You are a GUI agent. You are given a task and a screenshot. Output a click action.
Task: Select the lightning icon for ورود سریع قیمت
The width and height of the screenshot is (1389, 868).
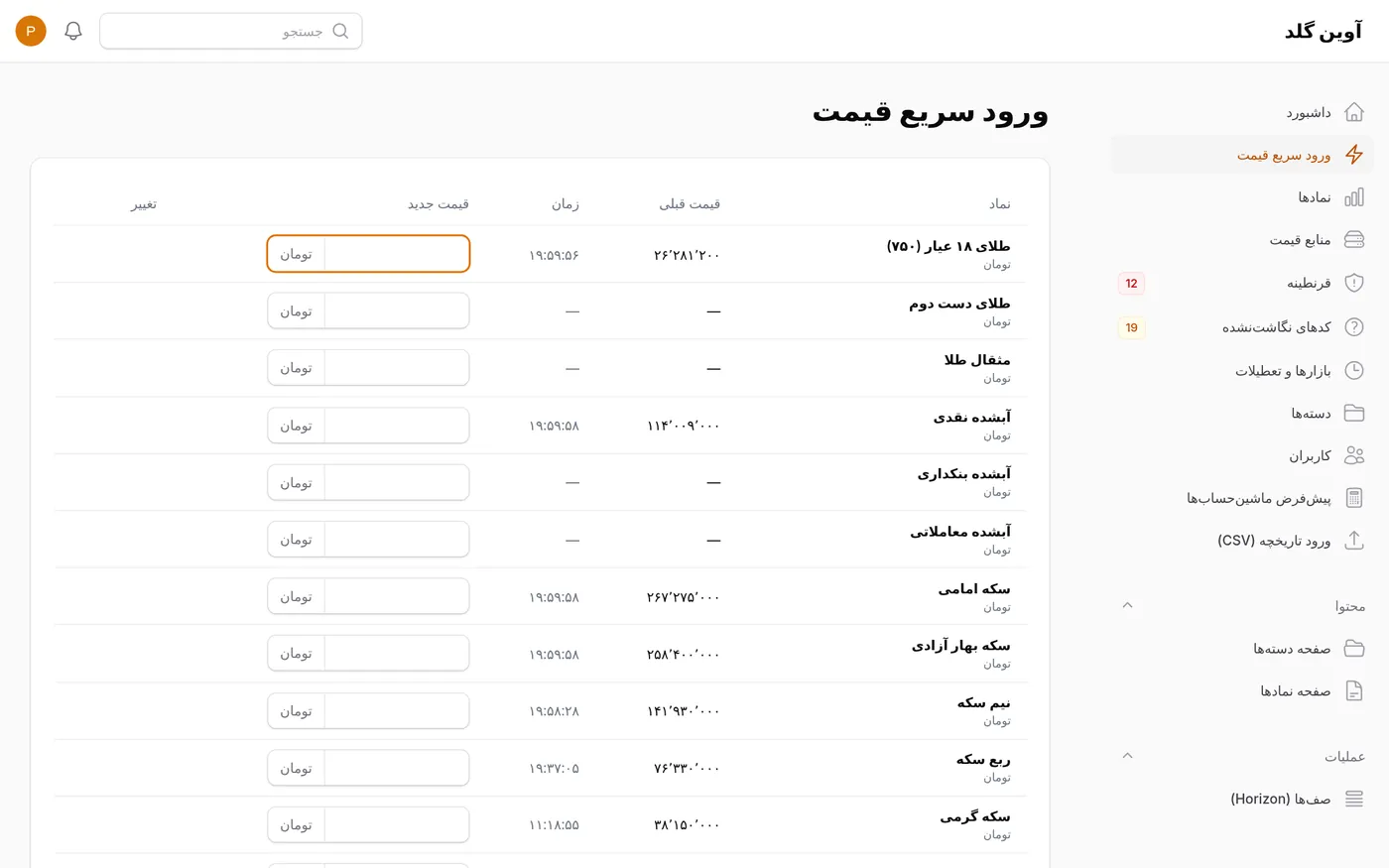pyautogui.click(x=1353, y=155)
